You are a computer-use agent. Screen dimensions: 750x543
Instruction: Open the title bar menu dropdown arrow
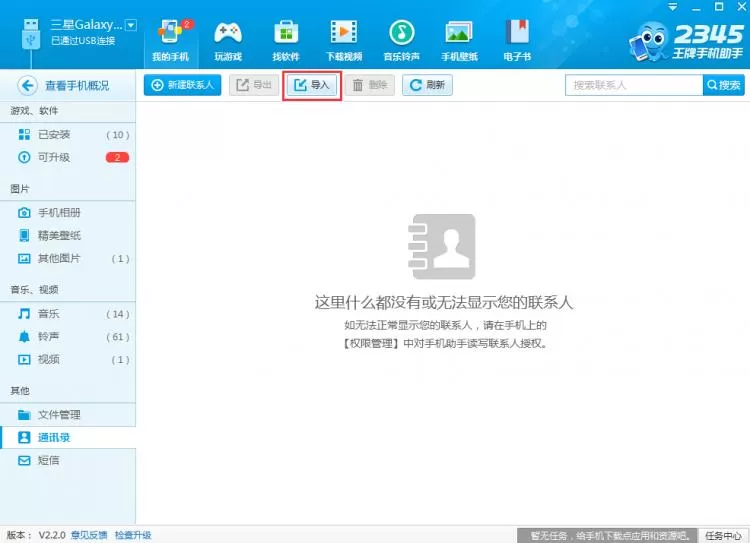click(x=673, y=7)
